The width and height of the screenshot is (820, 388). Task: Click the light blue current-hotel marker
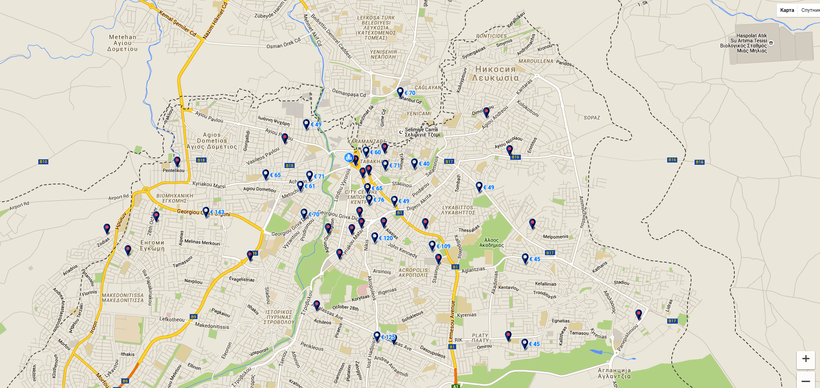pos(349,156)
